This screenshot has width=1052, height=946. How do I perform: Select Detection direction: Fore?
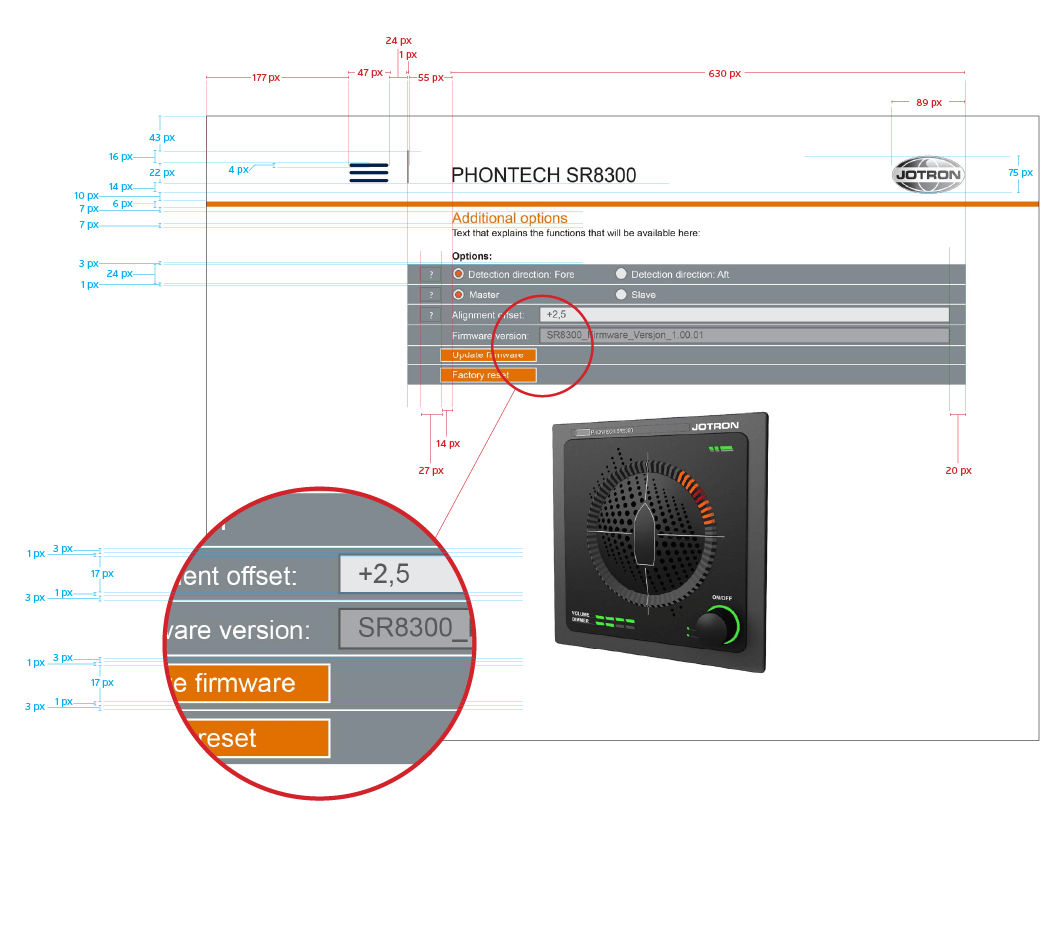[x=459, y=274]
